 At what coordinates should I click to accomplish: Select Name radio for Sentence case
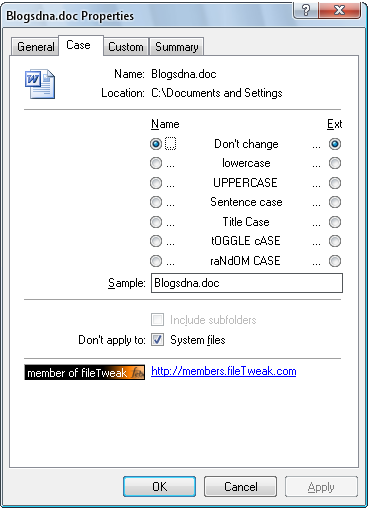tap(156, 202)
